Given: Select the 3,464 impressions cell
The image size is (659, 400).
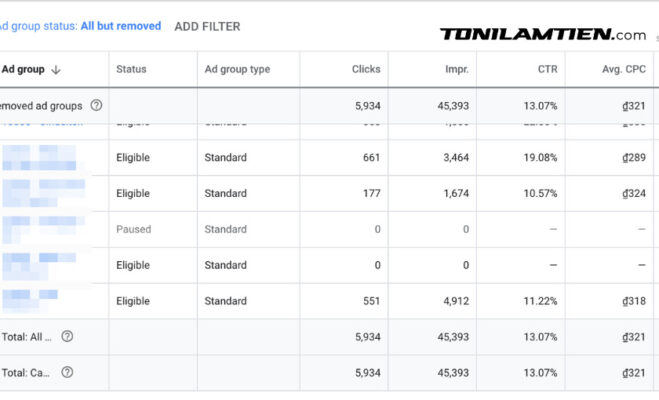Looking at the screenshot, I should 456,158.
